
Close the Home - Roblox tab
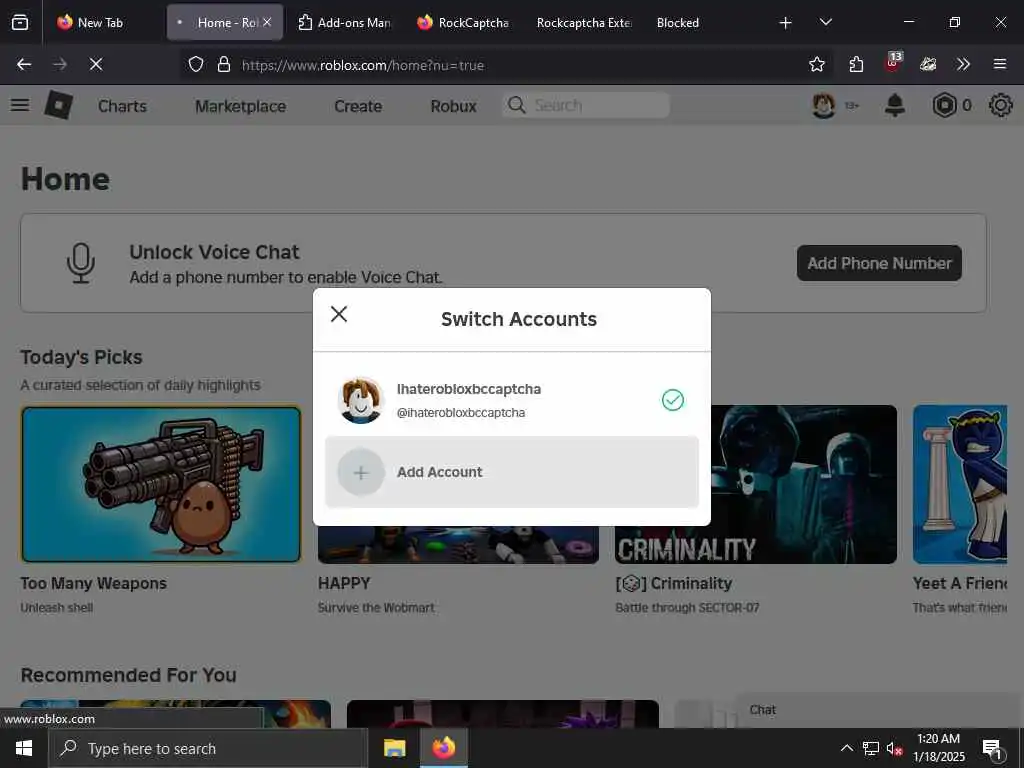[267, 22]
